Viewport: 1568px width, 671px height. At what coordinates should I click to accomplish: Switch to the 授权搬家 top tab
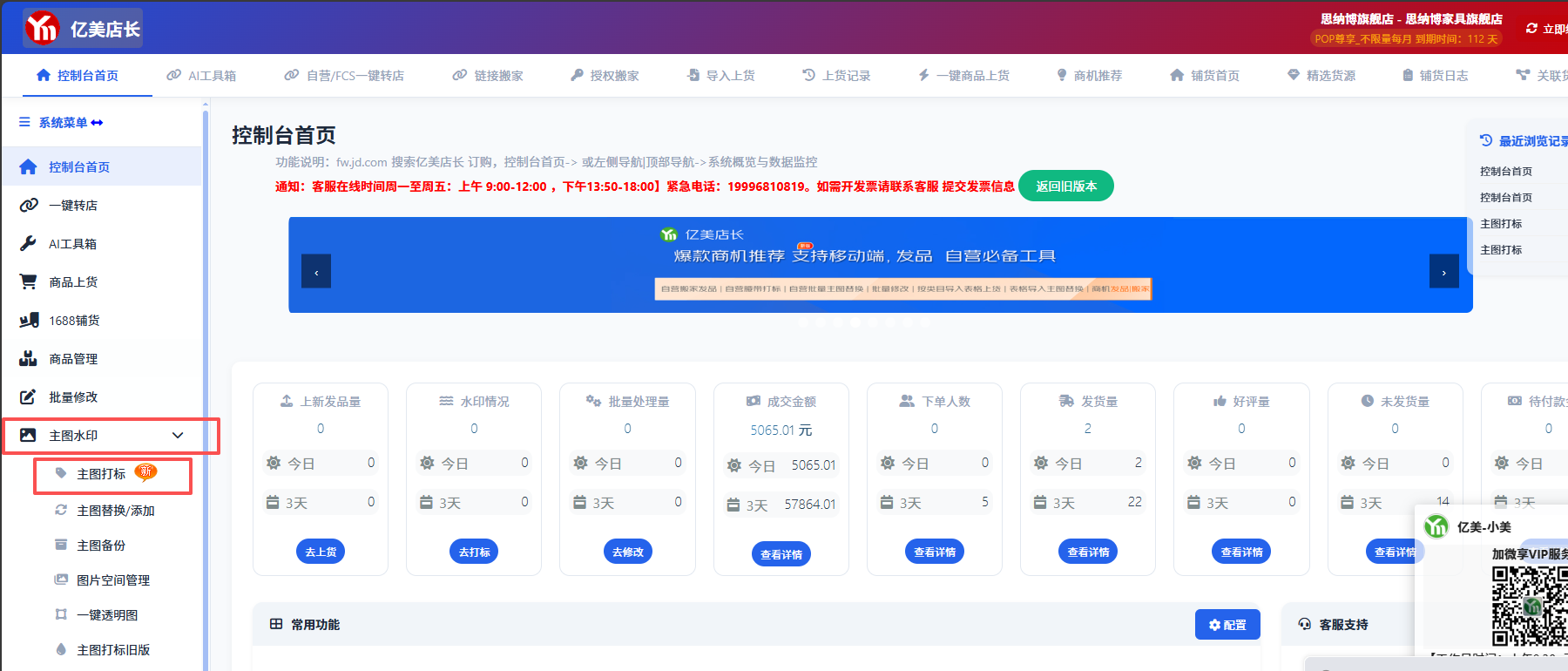[605, 76]
